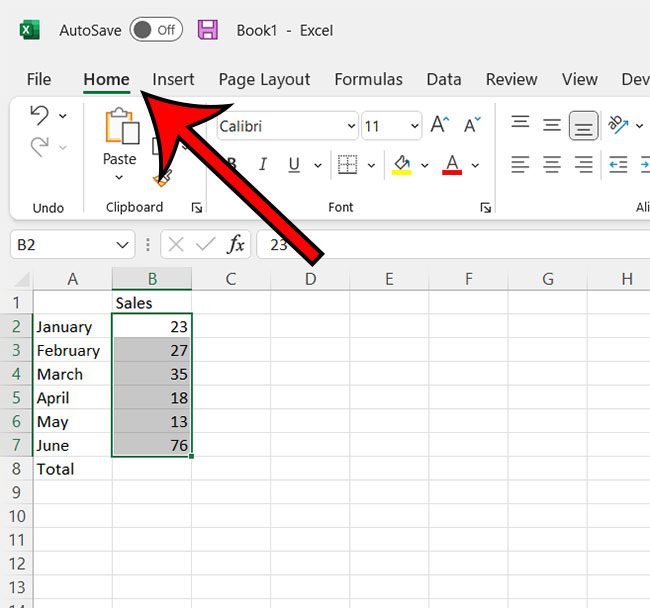Switch to the Formulas tab

368,80
